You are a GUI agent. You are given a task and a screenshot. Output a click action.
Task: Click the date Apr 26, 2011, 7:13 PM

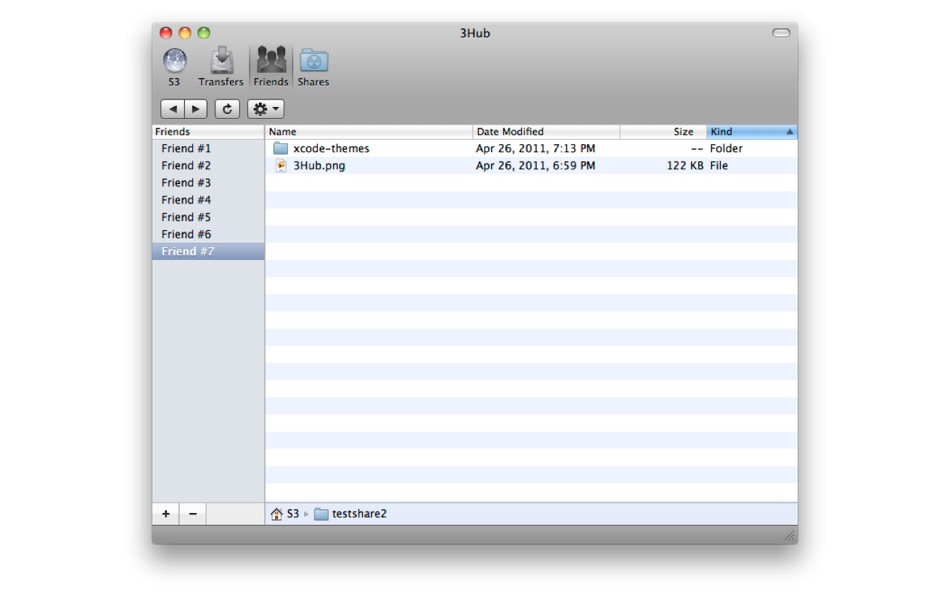[535, 148]
